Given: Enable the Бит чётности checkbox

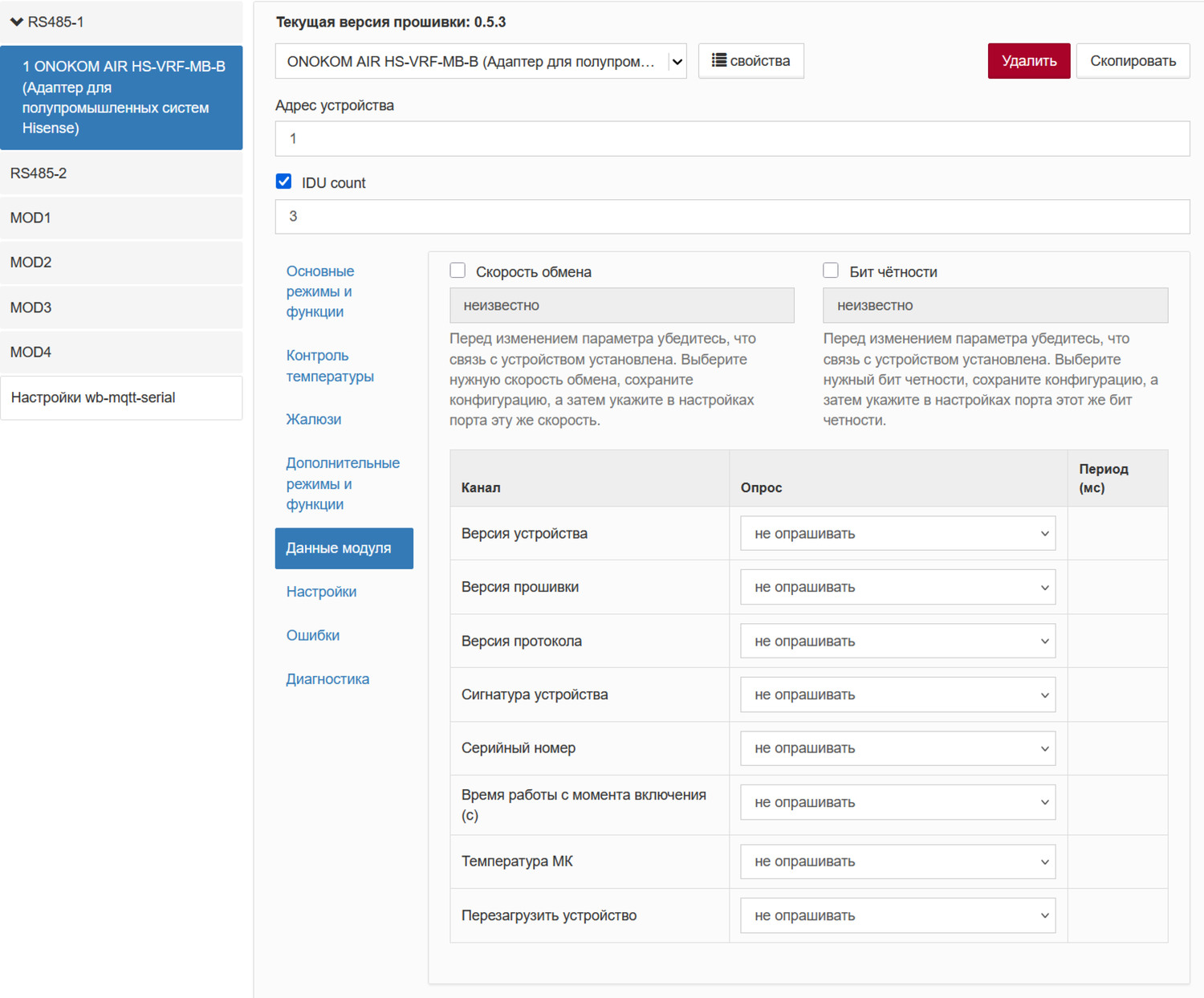Looking at the screenshot, I should (831, 271).
